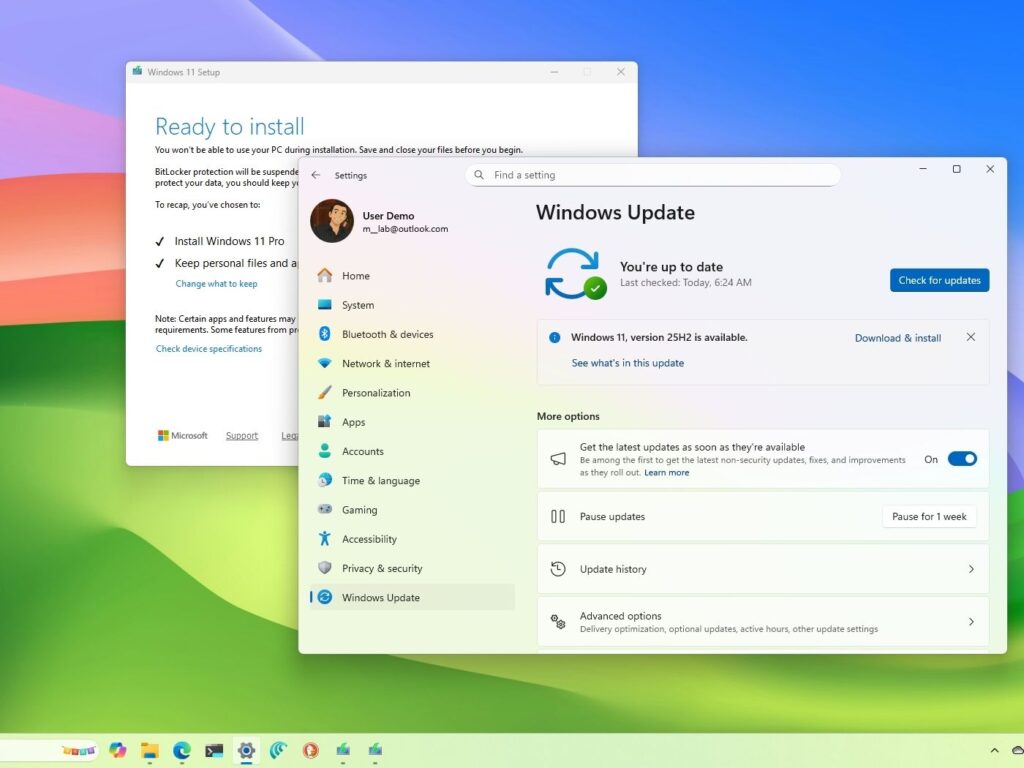Launch Microsoft Edge from the taskbar
The height and width of the screenshot is (768, 1024).
[181, 750]
